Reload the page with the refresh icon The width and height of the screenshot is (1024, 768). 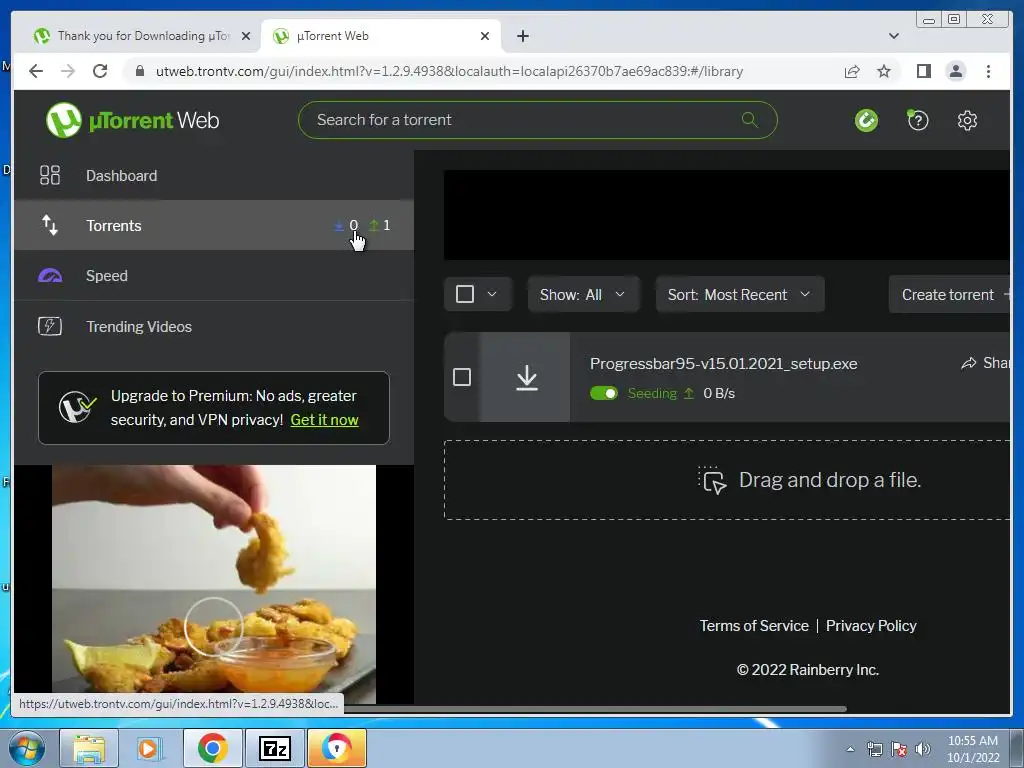coord(100,71)
